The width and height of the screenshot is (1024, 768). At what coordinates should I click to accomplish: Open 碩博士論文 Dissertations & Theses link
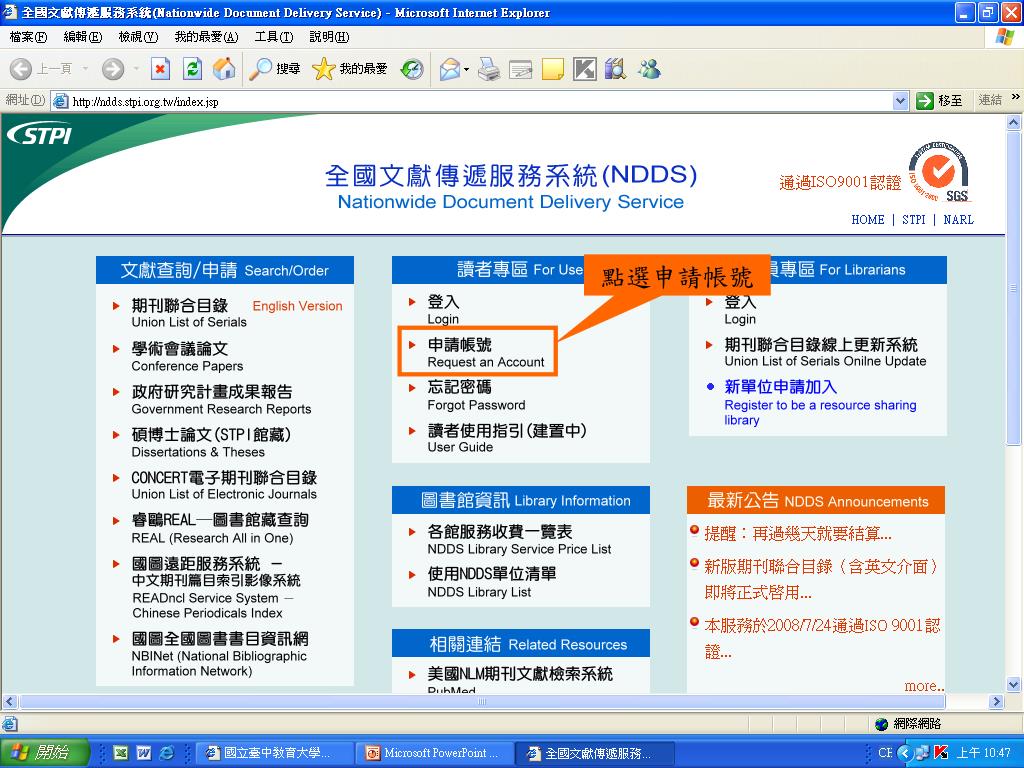211,443
